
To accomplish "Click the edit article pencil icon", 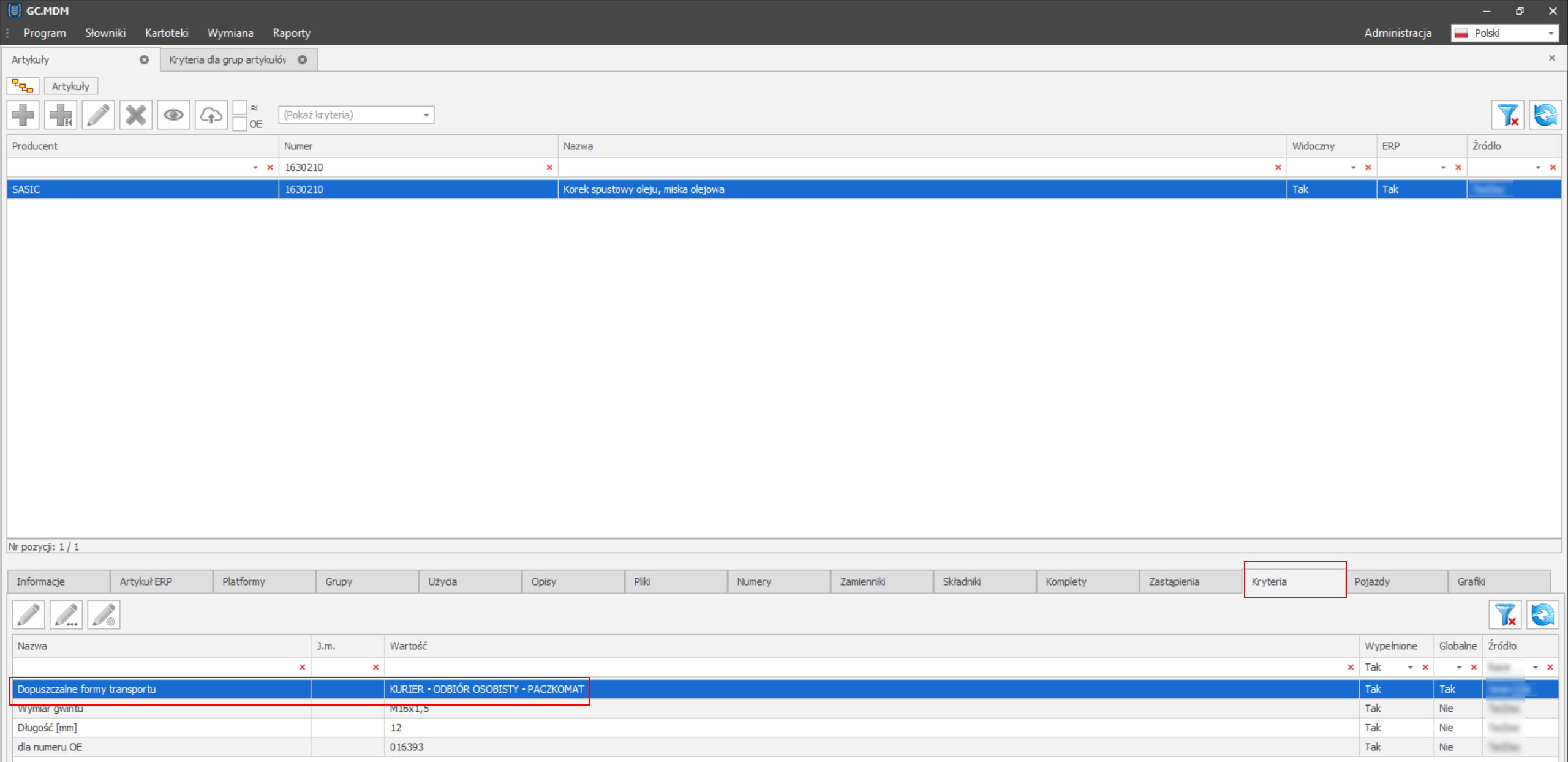I will 99,115.
